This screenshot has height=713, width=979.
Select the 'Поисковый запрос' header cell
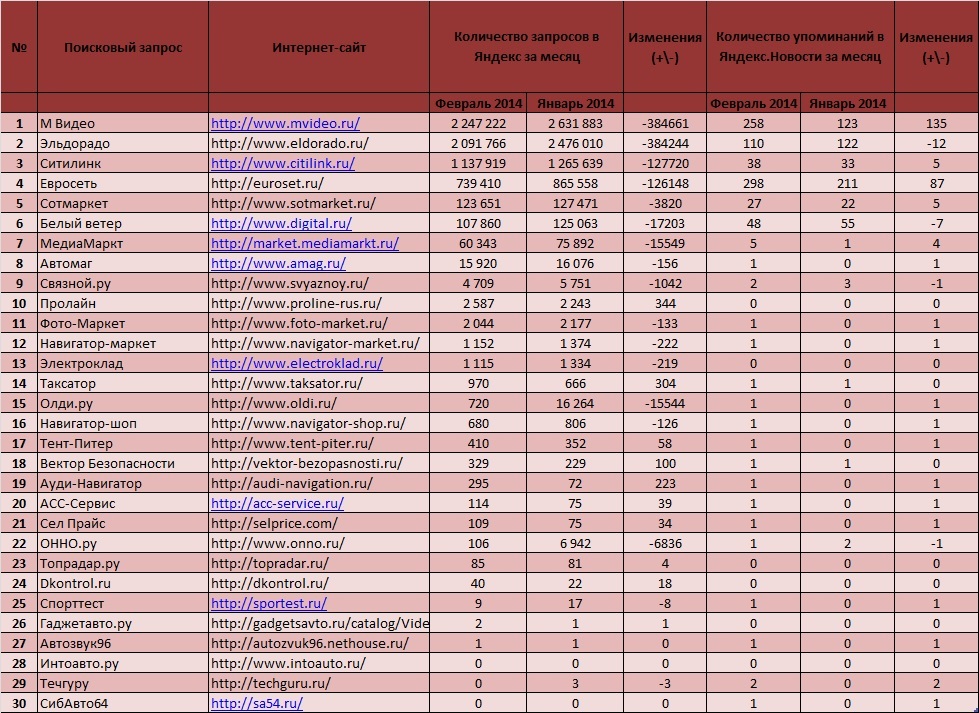123,47
